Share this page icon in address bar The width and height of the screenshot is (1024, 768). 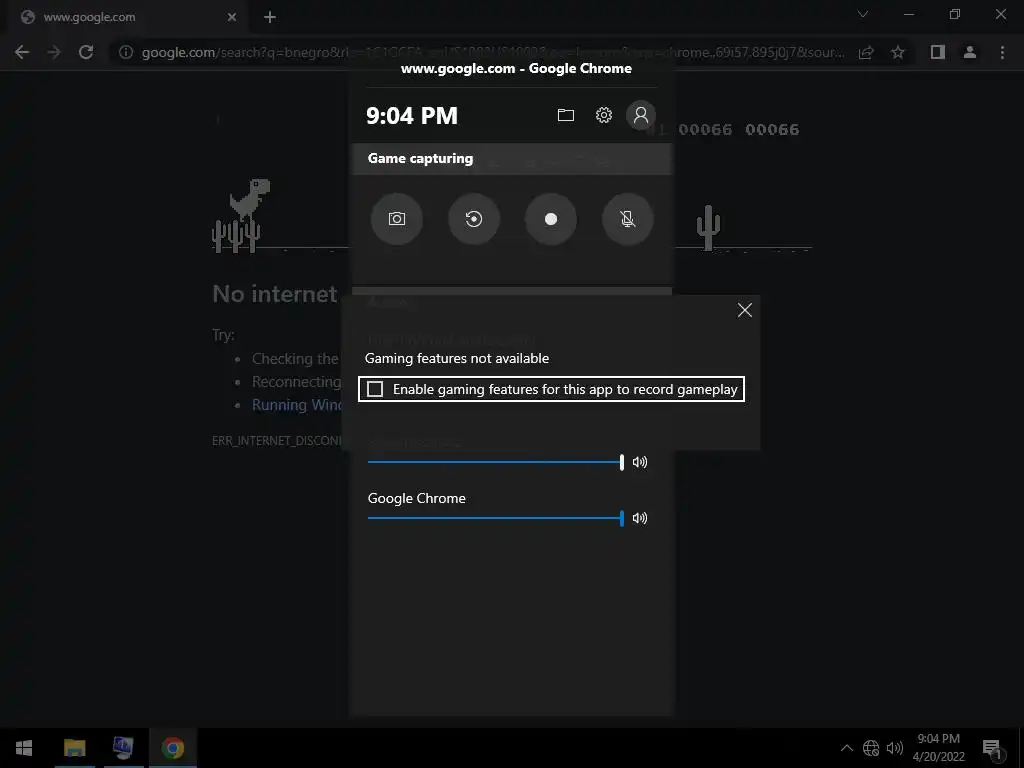tap(866, 52)
